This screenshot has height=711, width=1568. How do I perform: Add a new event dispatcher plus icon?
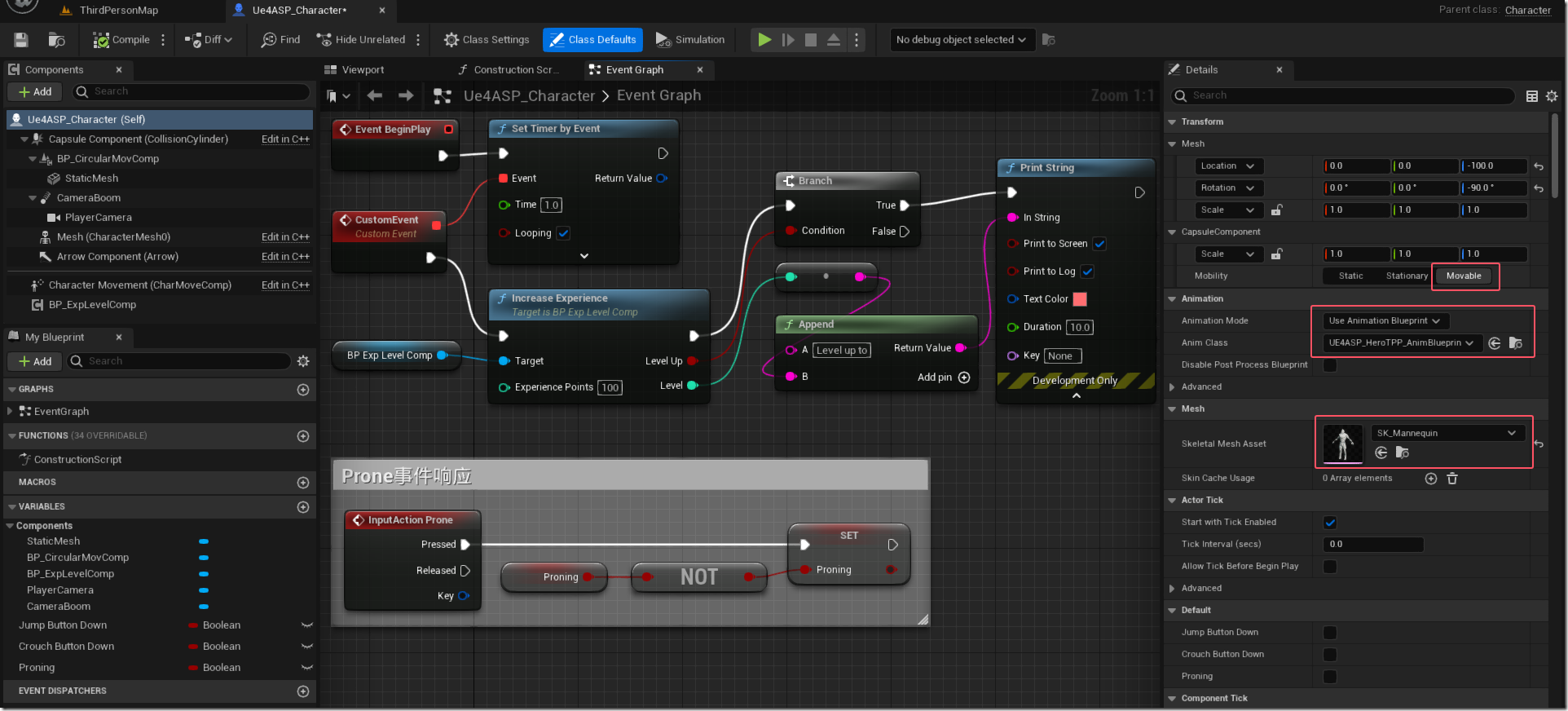(x=303, y=691)
